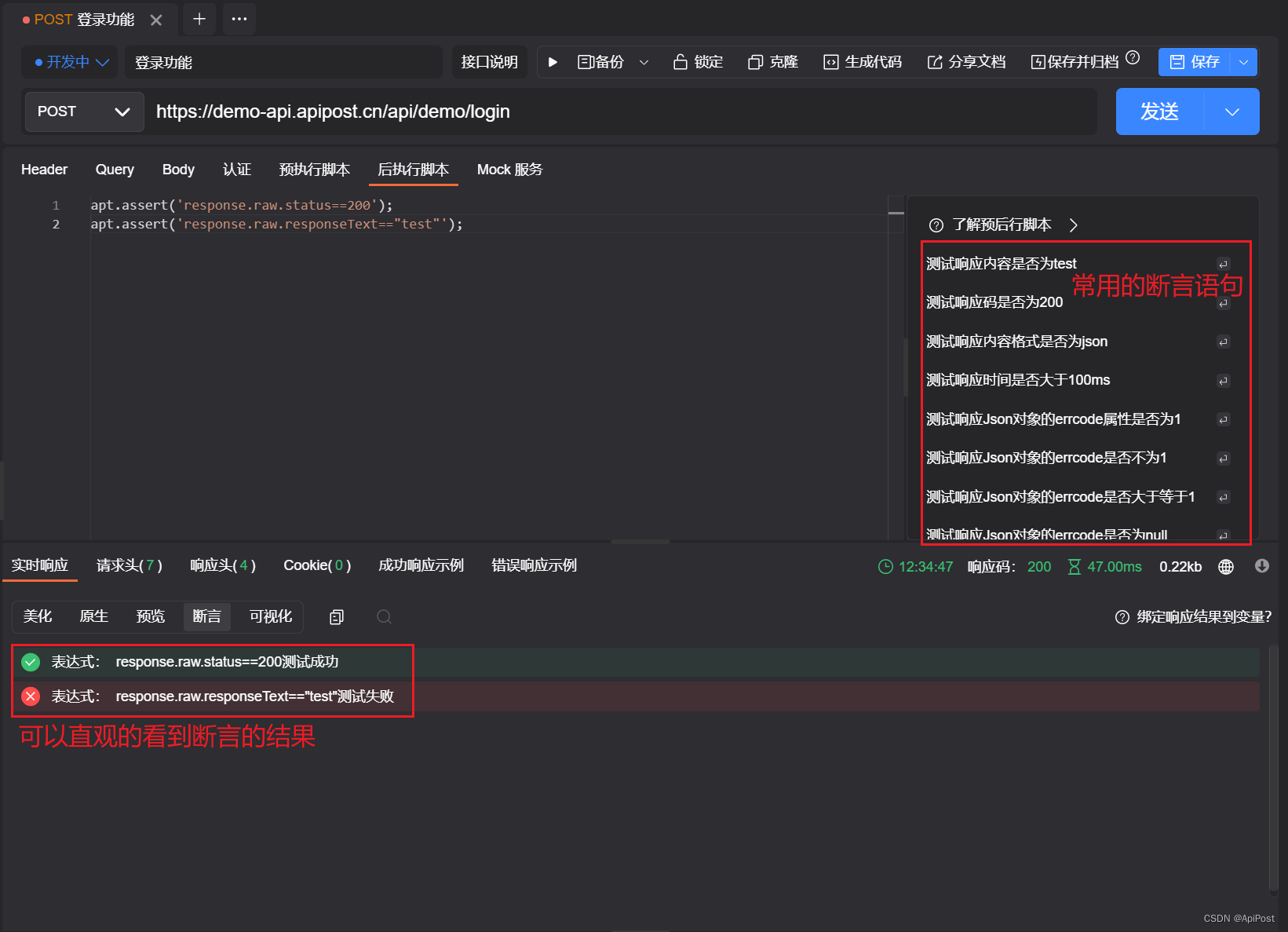This screenshot has height=932, width=1288.
Task: Open a new request tab with plus
Action: (x=199, y=19)
